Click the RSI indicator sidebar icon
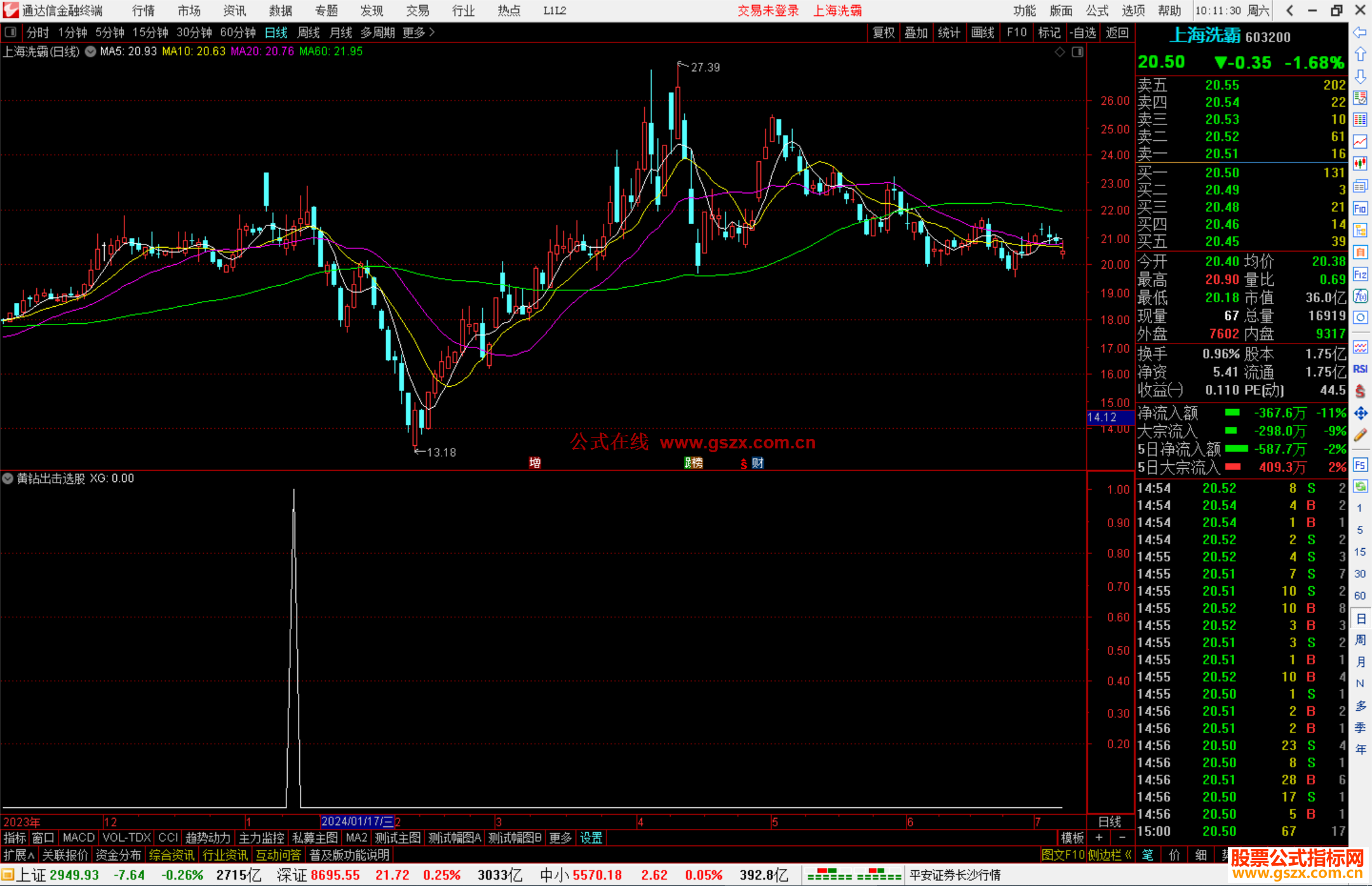Screen dimensions: 1372x886 click(x=1360, y=369)
